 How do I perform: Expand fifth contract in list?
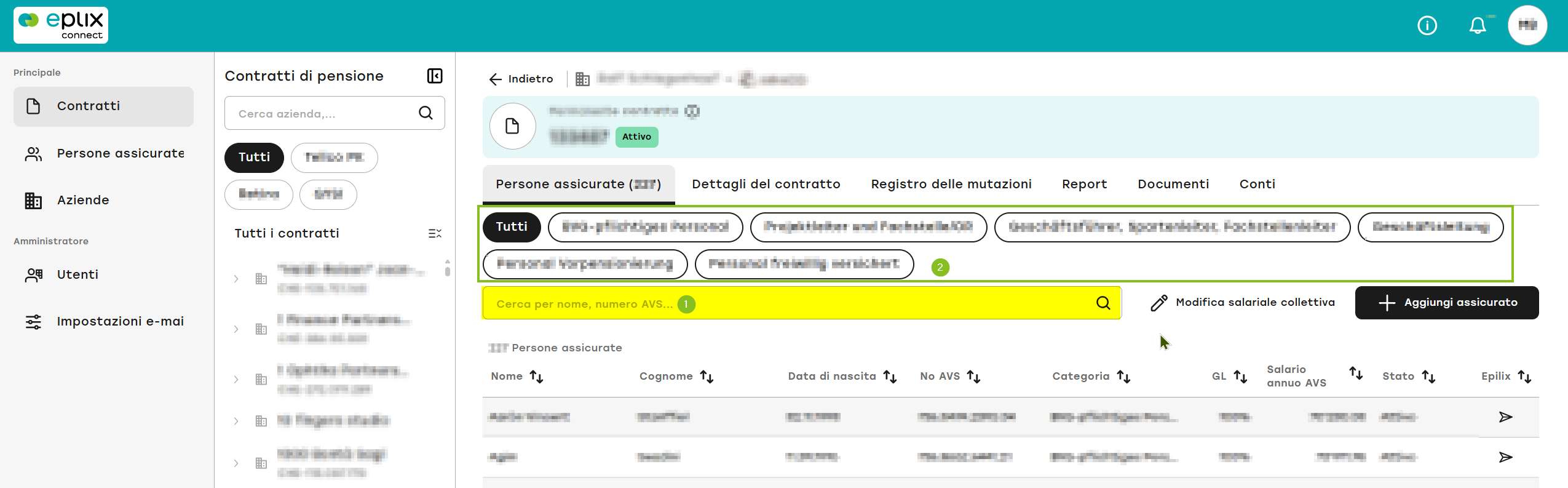[x=236, y=463]
